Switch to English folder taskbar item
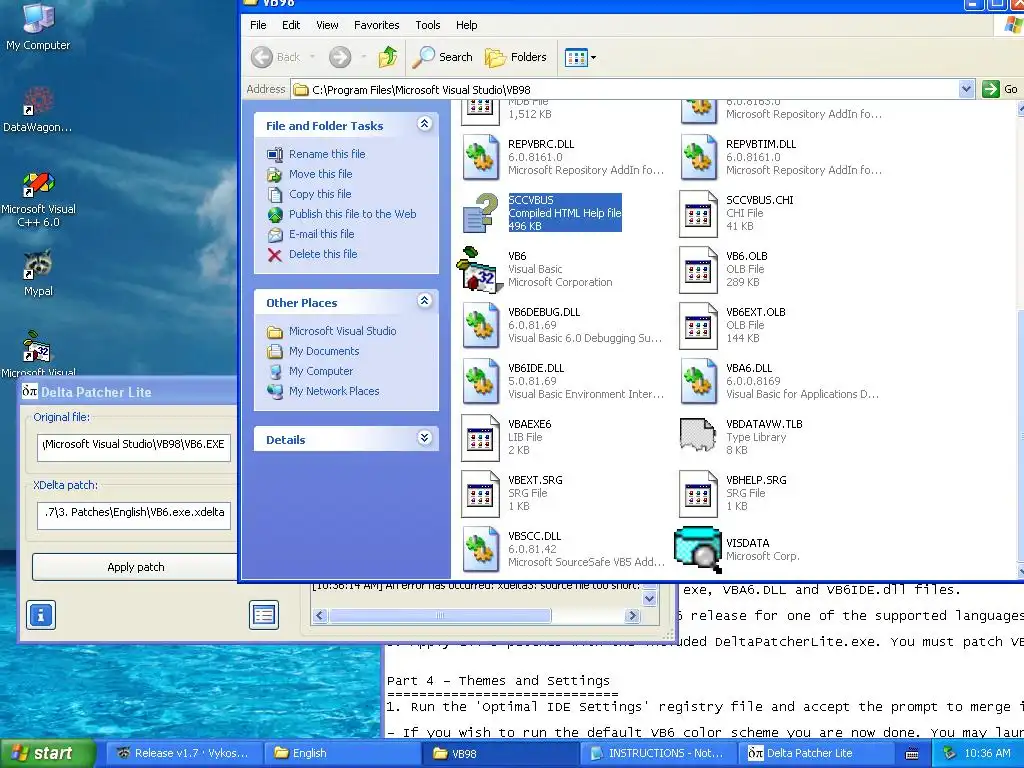This screenshot has width=1024, height=768. [342, 754]
